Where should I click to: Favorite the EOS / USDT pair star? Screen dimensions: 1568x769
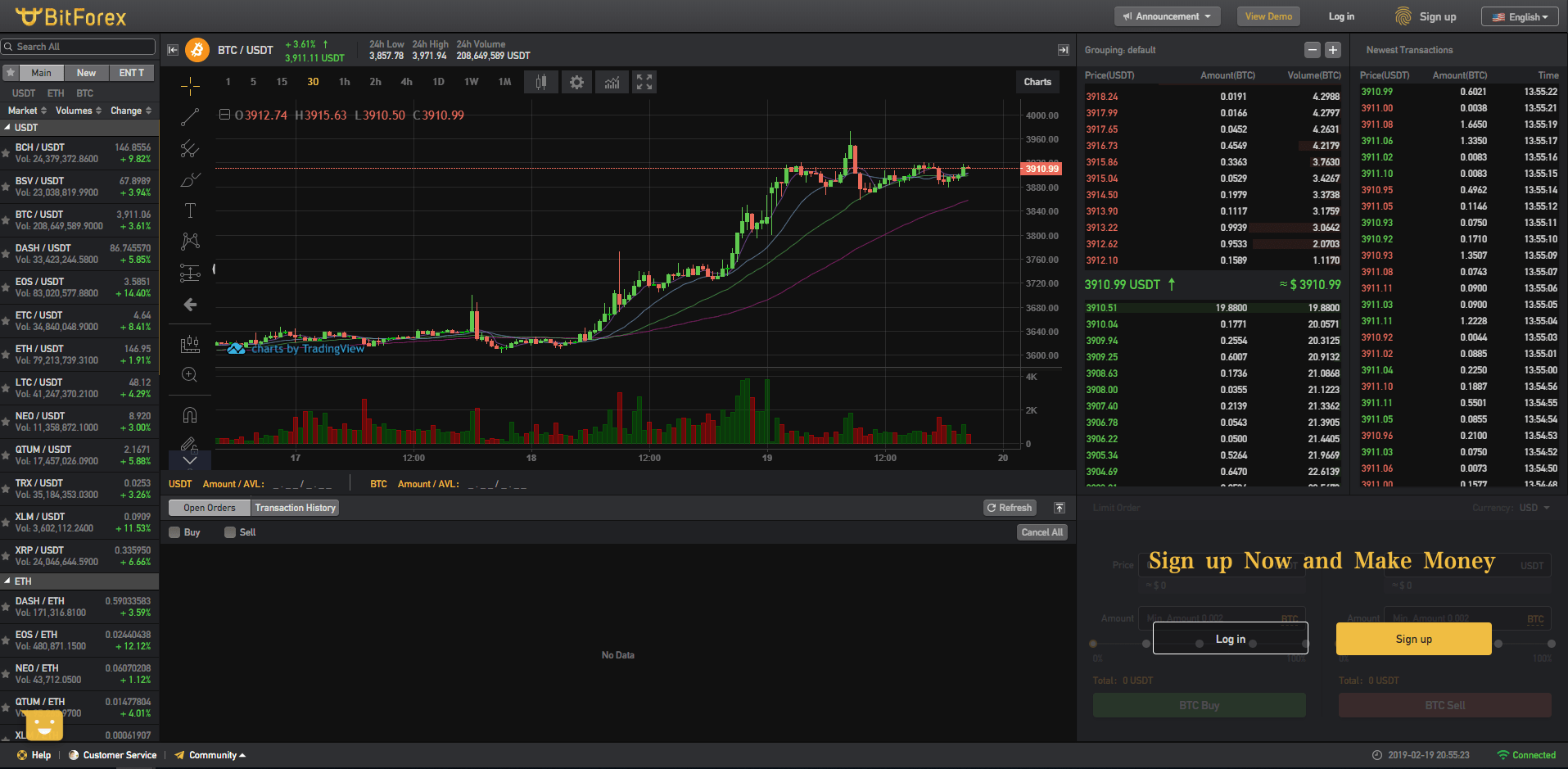[x=6, y=287]
